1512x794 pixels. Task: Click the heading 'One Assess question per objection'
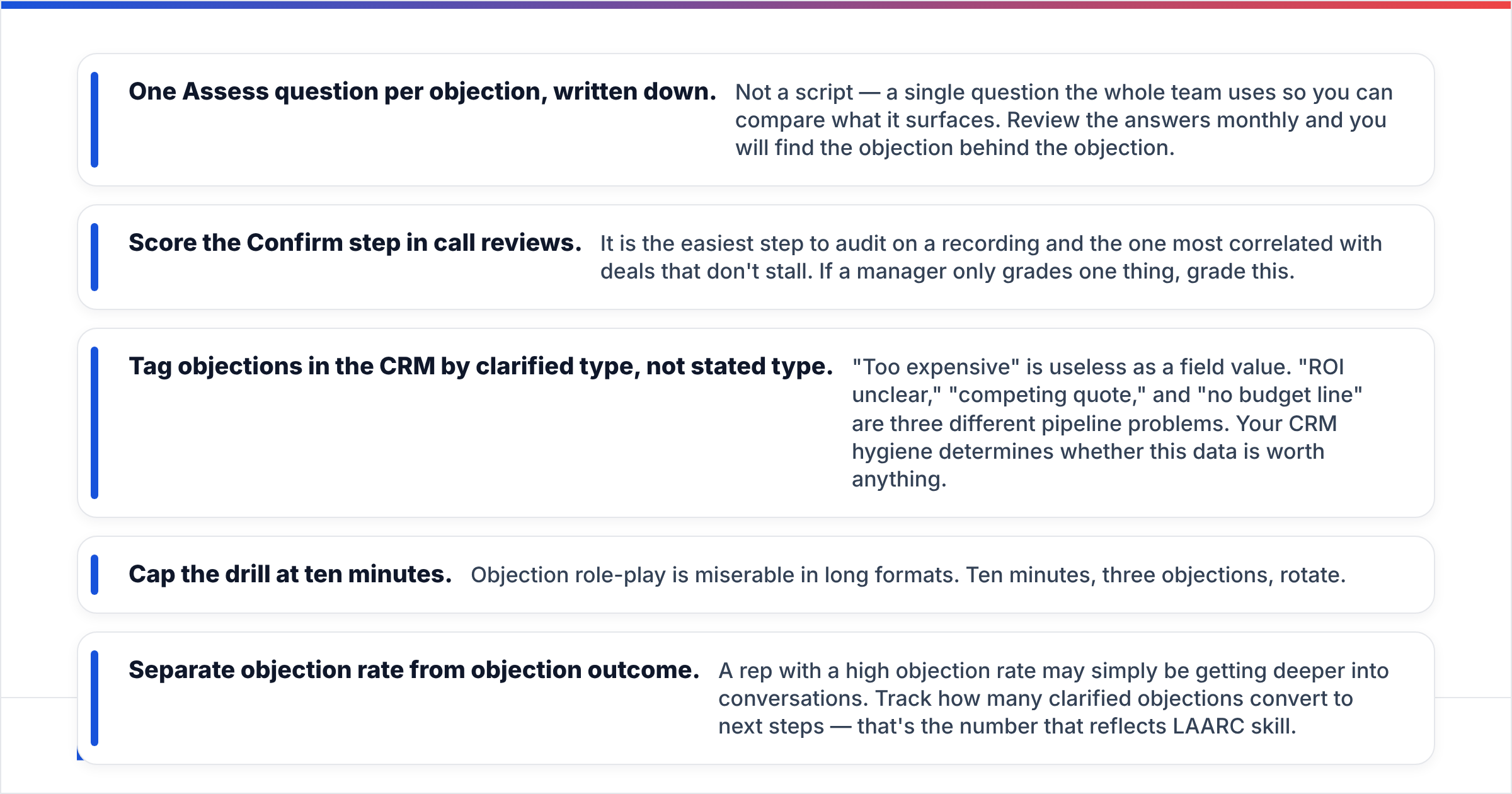pos(422,92)
